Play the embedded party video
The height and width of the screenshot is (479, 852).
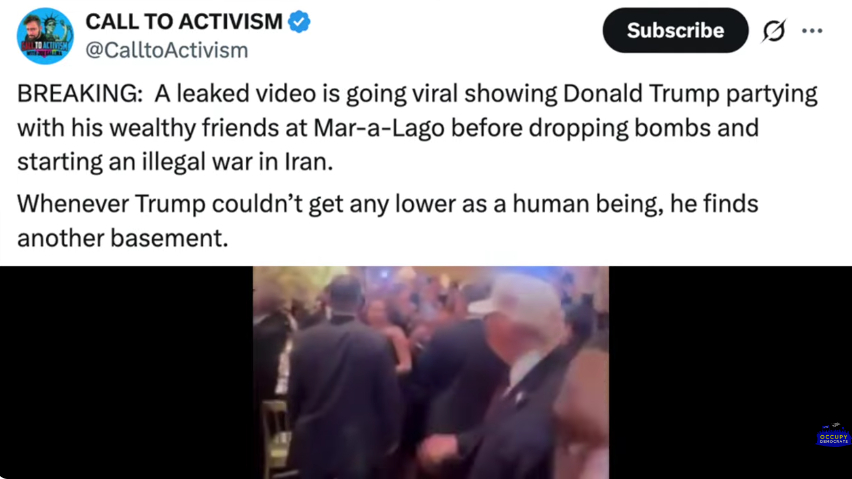tap(430, 373)
